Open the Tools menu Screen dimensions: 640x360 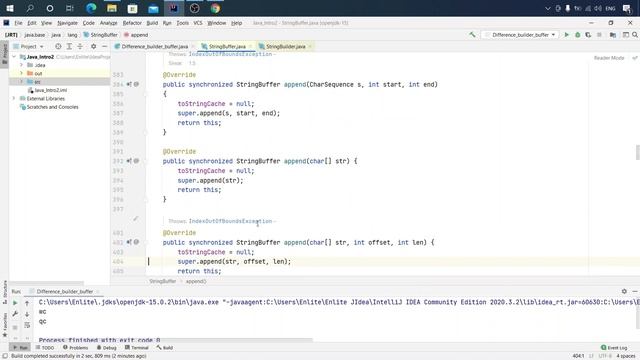(x=182, y=23)
